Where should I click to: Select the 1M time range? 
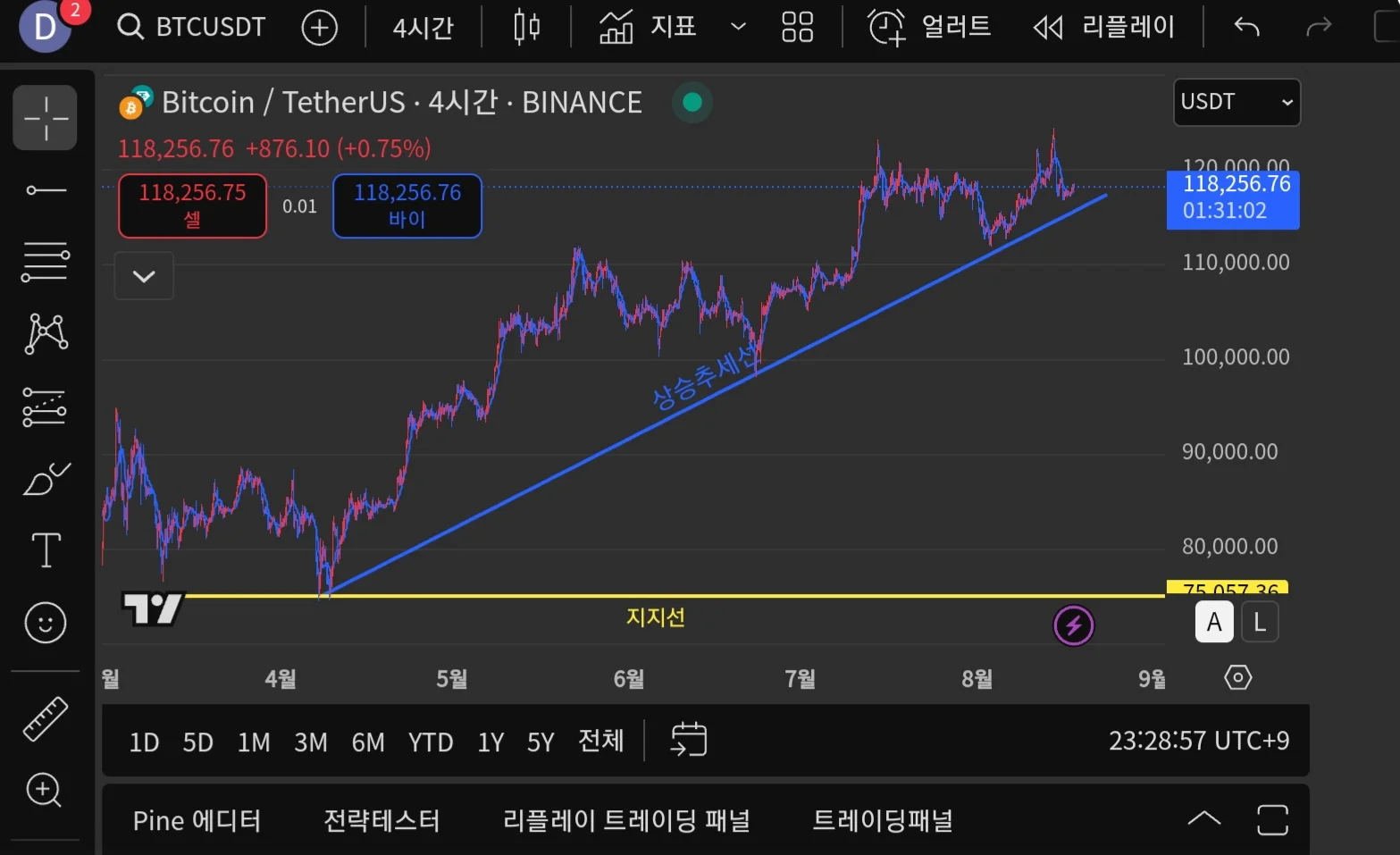point(254,742)
